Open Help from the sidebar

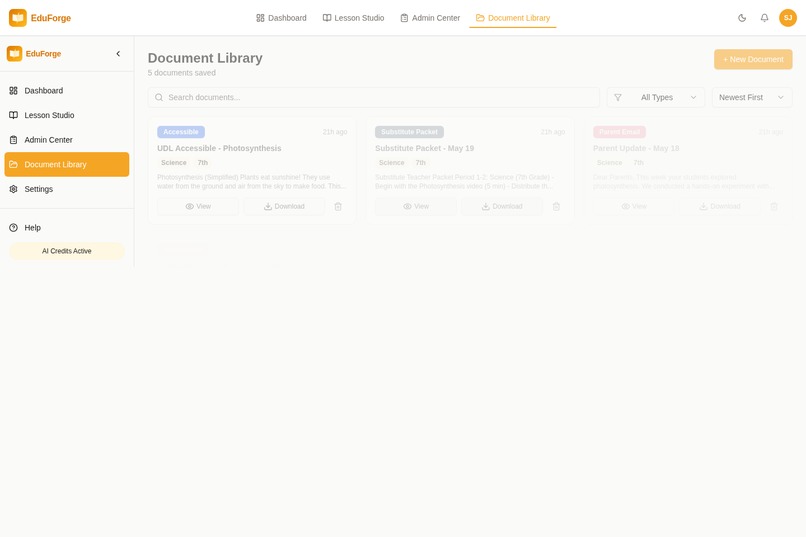pyautogui.click(x=67, y=228)
